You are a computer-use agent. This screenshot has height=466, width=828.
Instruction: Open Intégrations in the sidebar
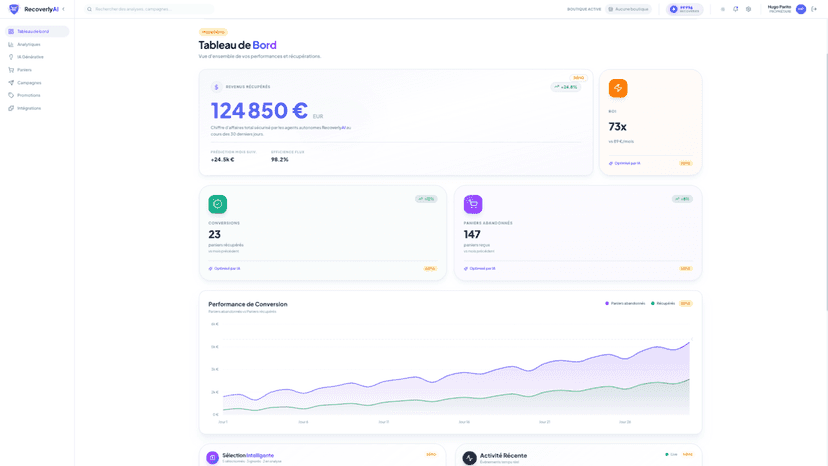37,108
